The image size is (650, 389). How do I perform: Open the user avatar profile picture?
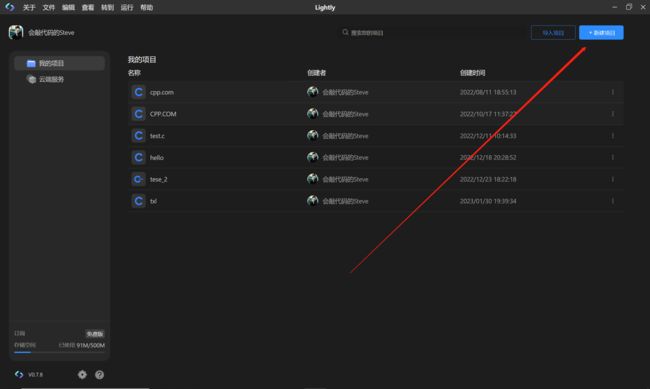click(16, 32)
